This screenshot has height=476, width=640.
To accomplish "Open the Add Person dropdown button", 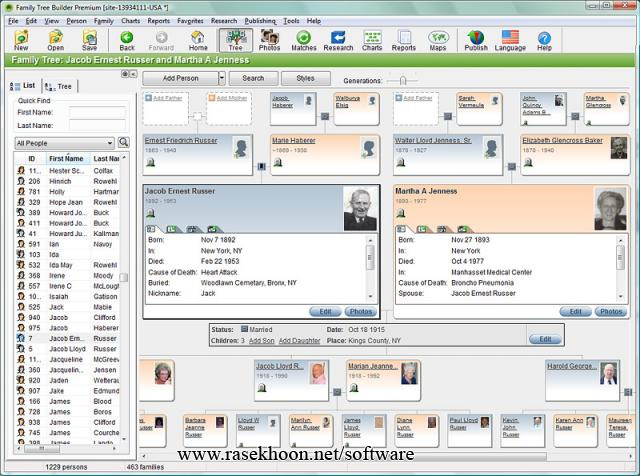I will click(x=186, y=78).
